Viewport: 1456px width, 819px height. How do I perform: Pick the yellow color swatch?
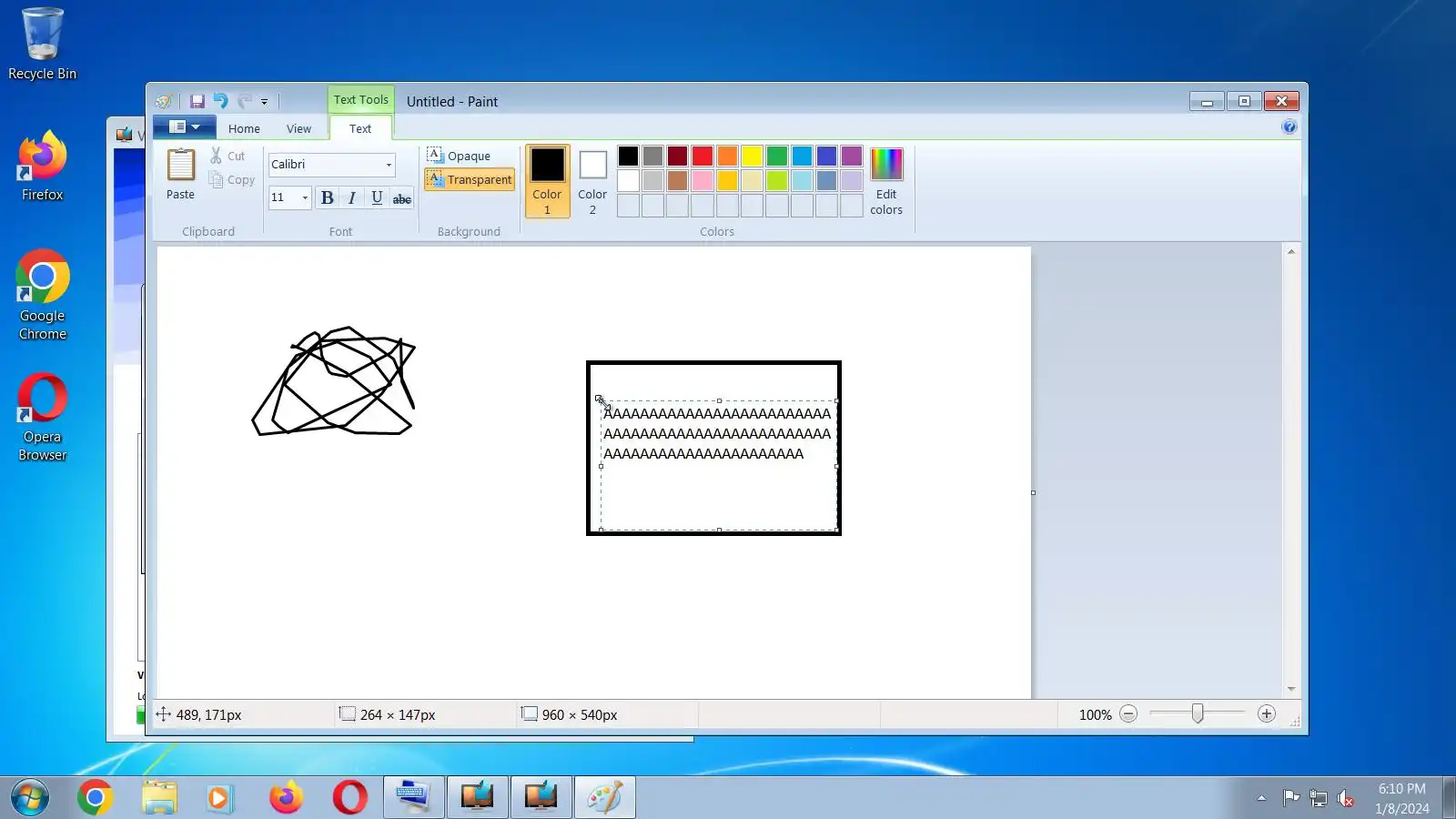point(752,156)
